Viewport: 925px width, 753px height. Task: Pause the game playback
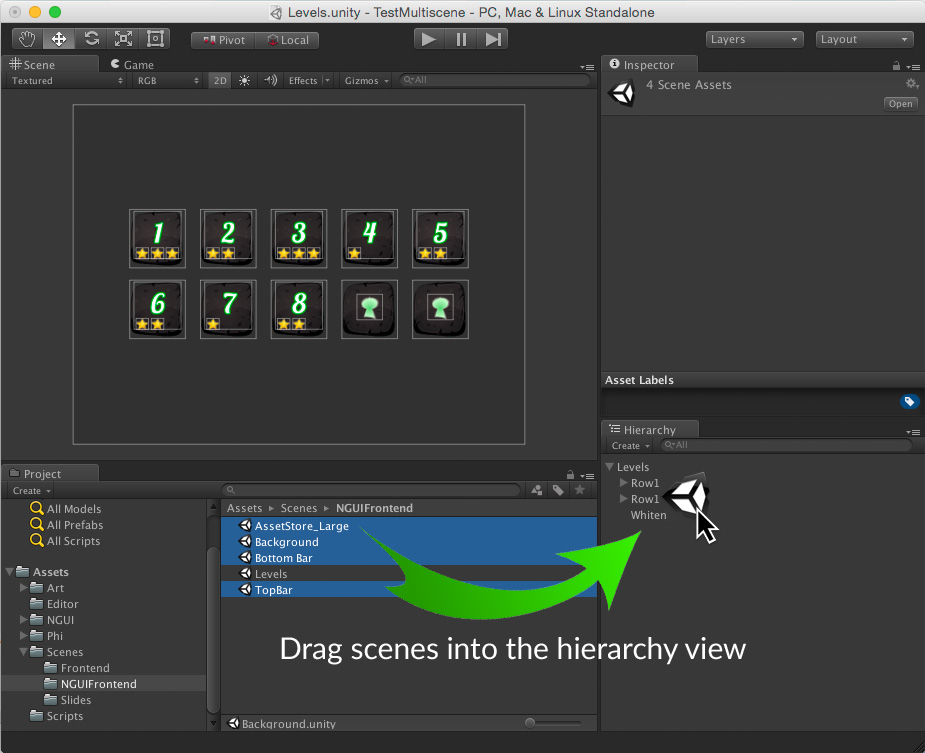tap(461, 40)
